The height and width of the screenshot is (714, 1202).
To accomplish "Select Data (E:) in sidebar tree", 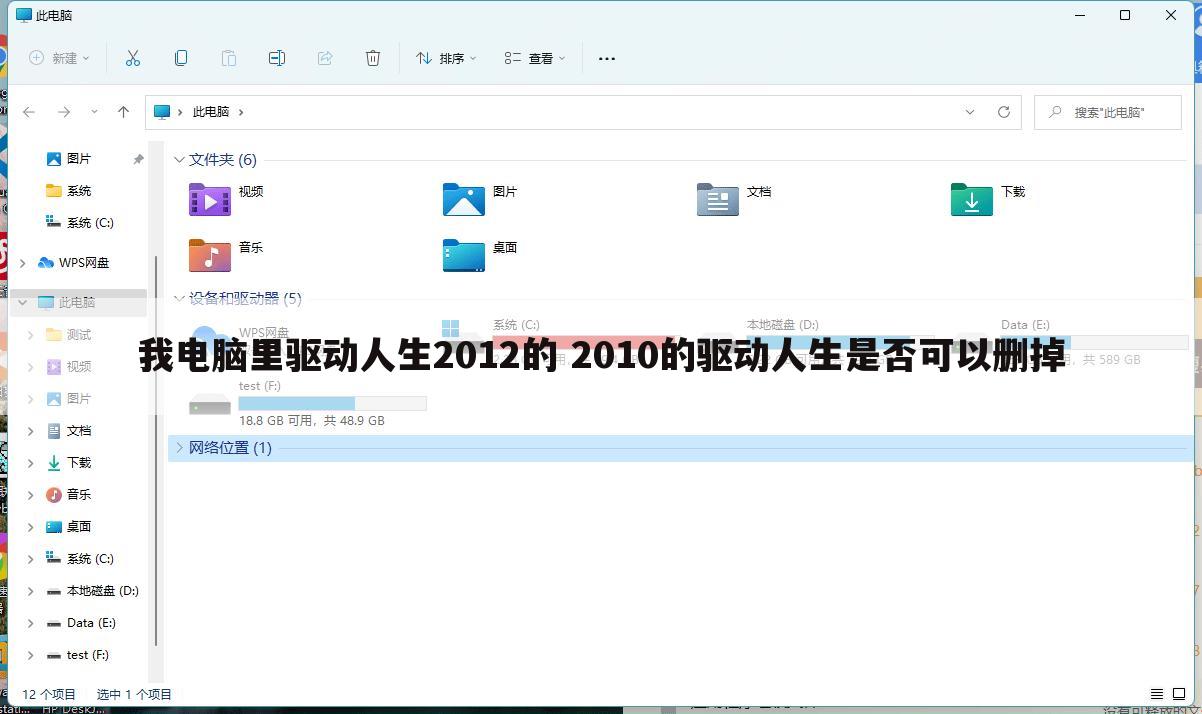I will coord(79,623).
